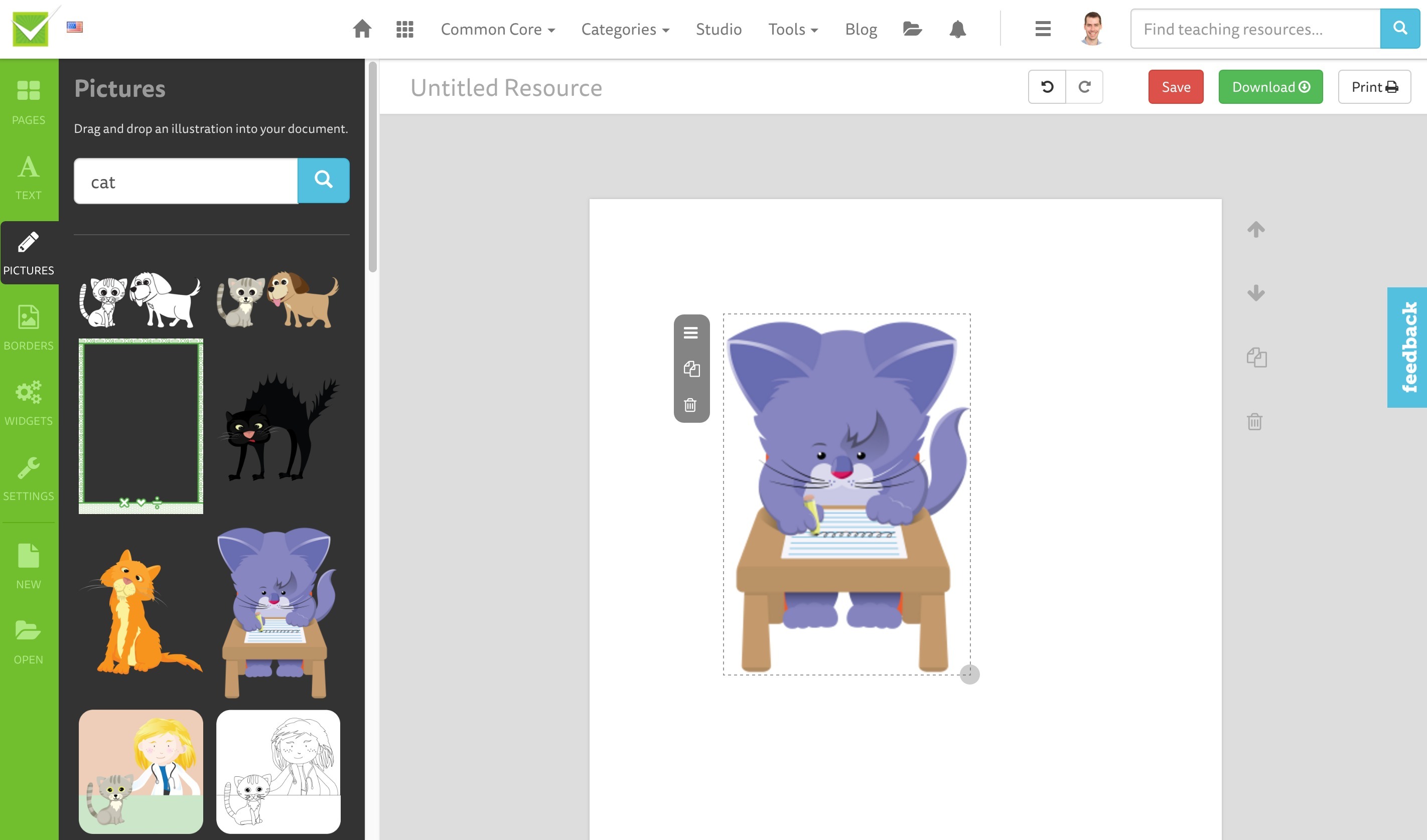
Task: Select the vet with cat color thumbnail
Action: [x=140, y=771]
